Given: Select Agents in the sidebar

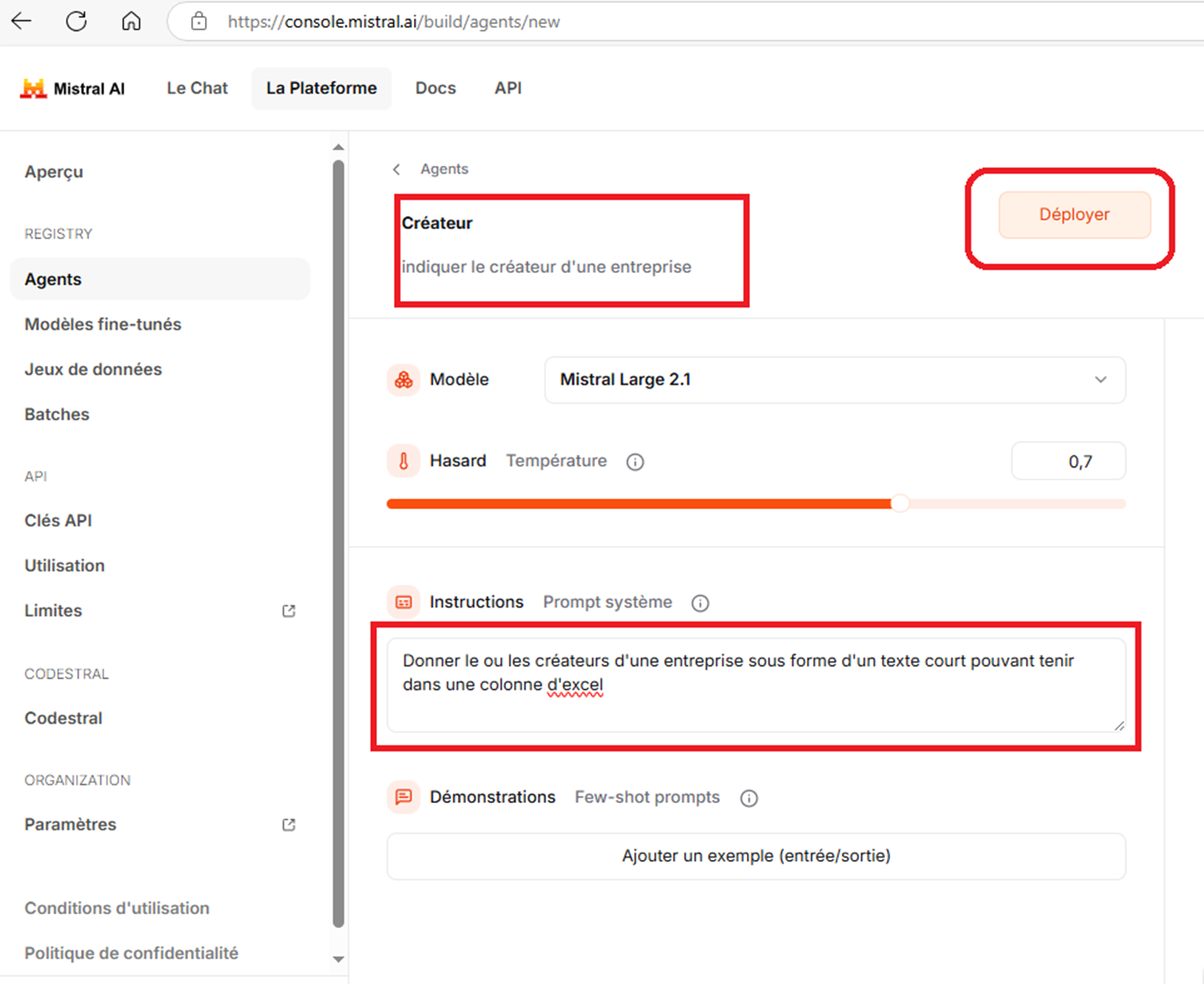Looking at the screenshot, I should click(160, 279).
